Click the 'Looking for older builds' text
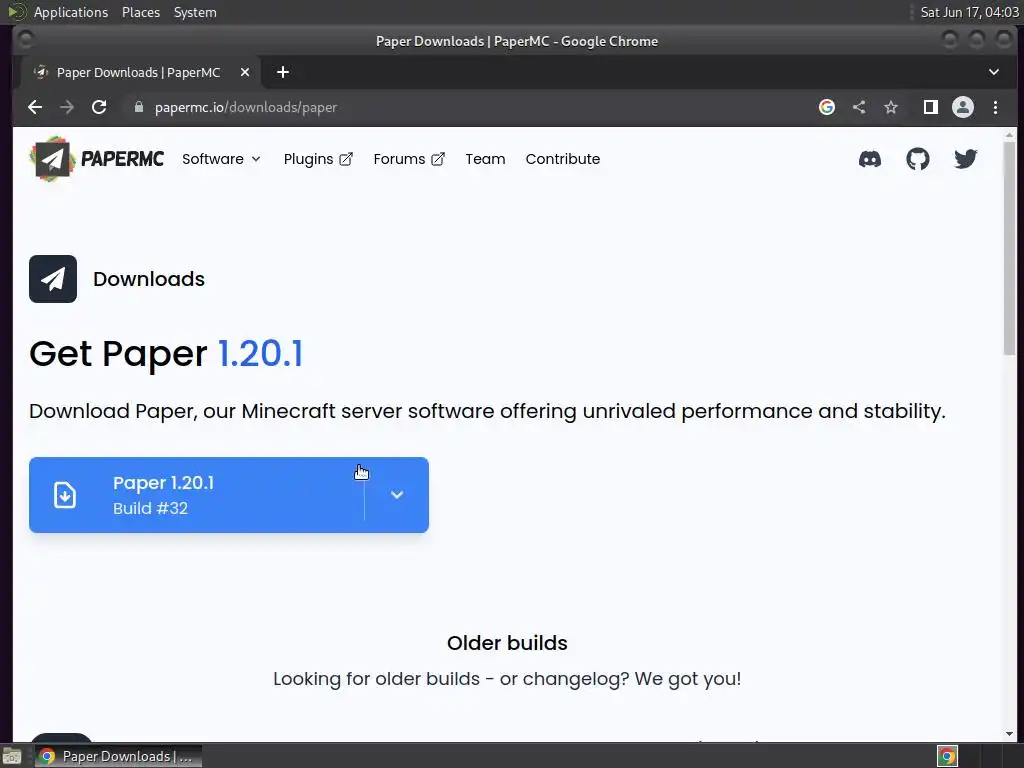 tap(507, 679)
